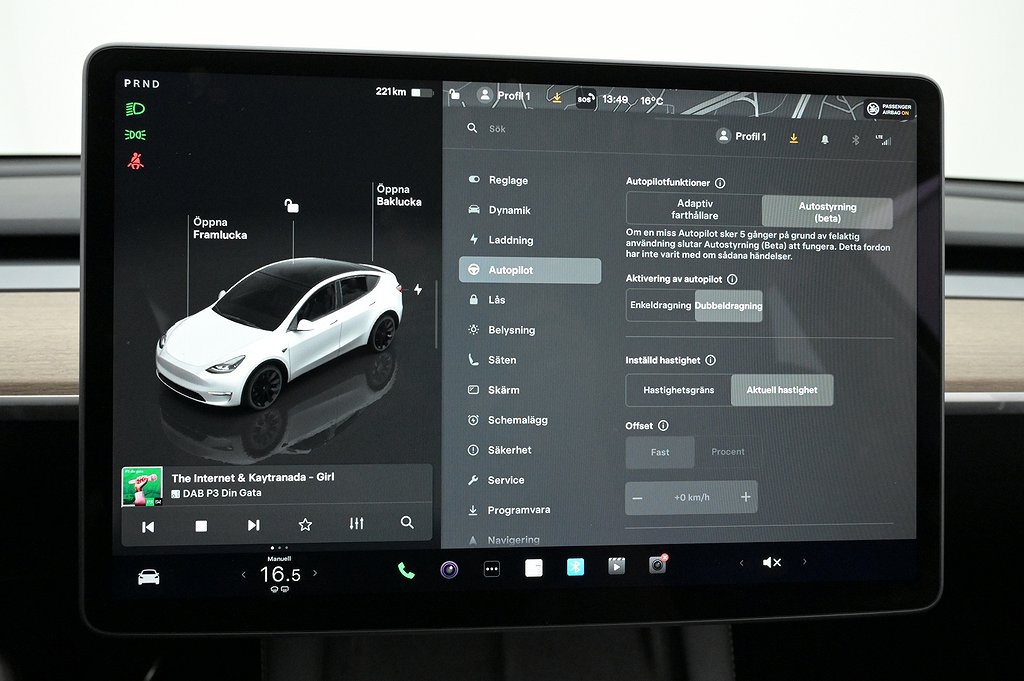1024x681 pixels.
Task: Go to the Belysning settings menu
Action: click(x=511, y=330)
